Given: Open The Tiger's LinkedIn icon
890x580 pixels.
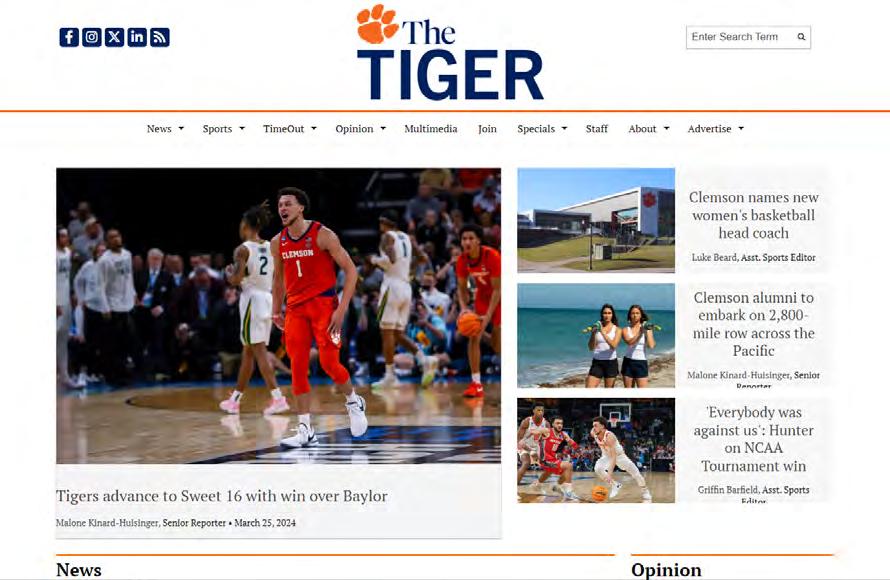Looking at the screenshot, I should [x=137, y=37].
